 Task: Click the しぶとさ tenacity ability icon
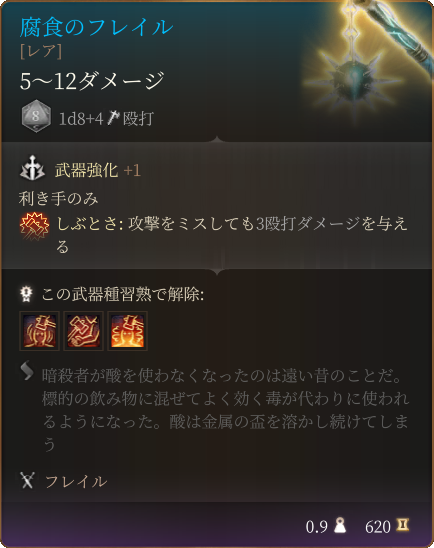[34, 226]
